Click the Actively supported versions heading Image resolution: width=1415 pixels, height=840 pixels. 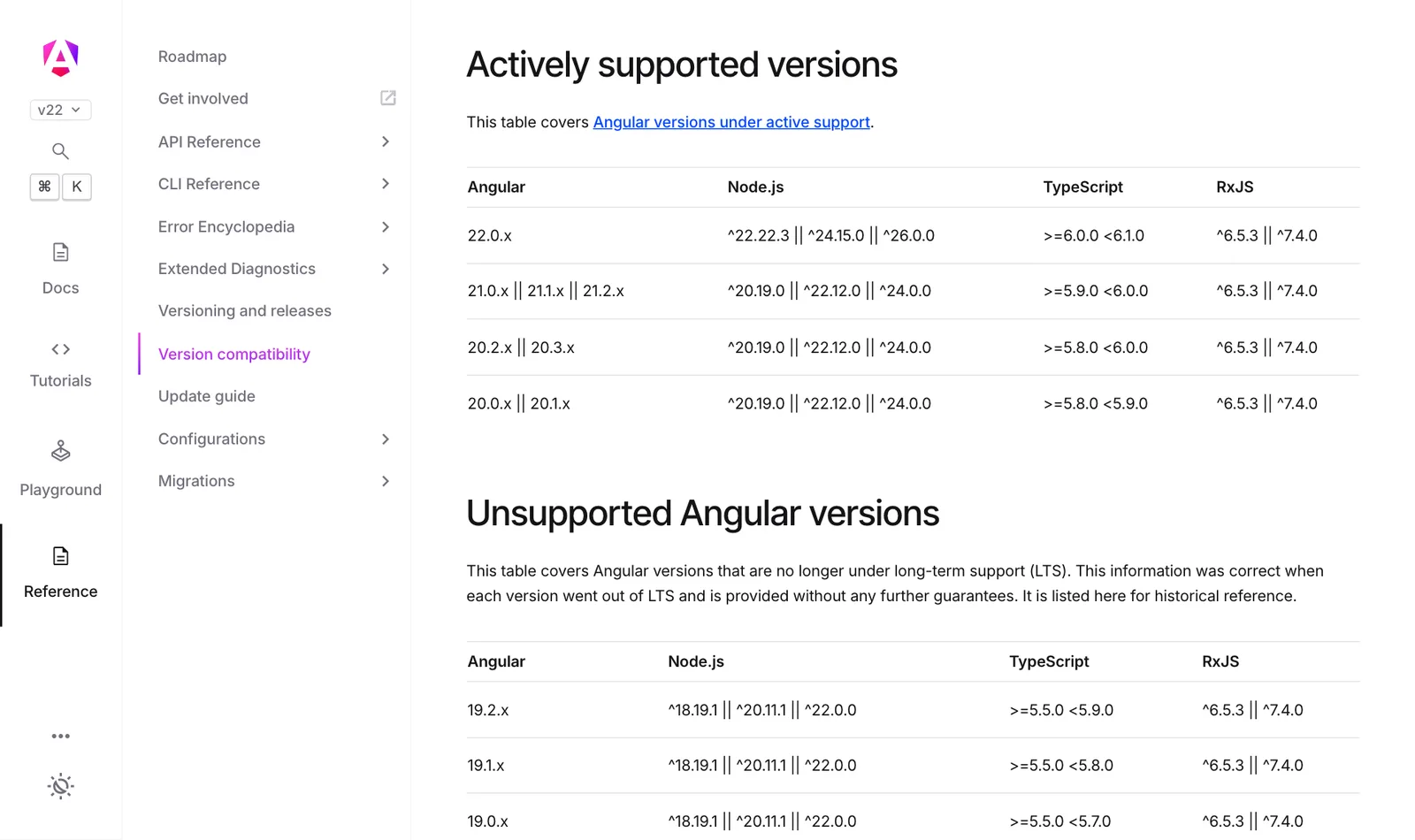coord(682,65)
